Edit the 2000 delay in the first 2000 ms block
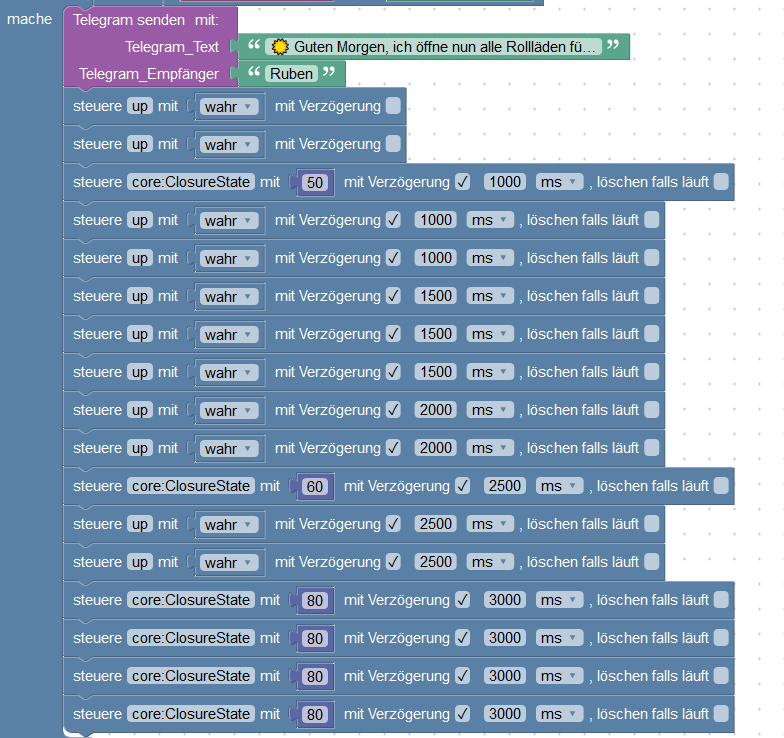 point(436,410)
